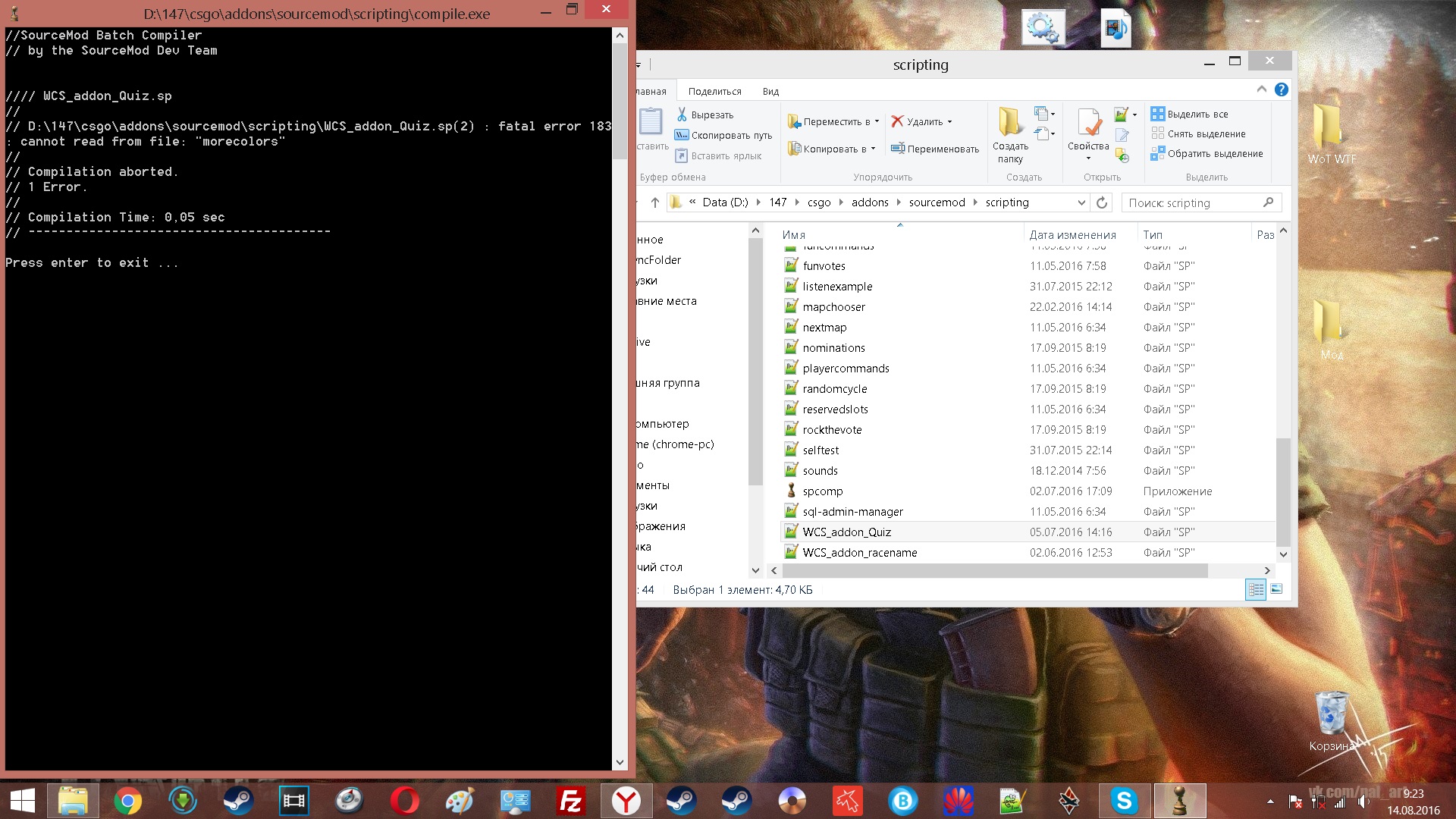
Task: Expand the Move to (Переместить в) dropdown
Action: [877, 121]
